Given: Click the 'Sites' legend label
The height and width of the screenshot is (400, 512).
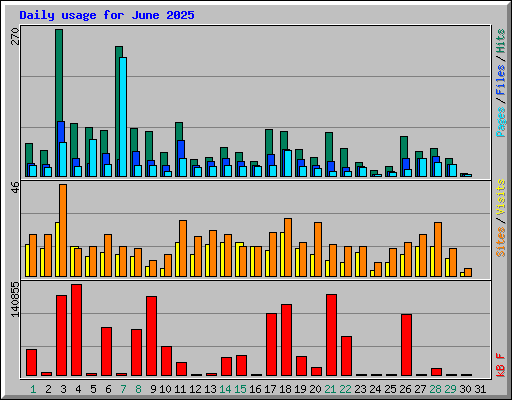Looking at the screenshot, I should pos(500,242).
